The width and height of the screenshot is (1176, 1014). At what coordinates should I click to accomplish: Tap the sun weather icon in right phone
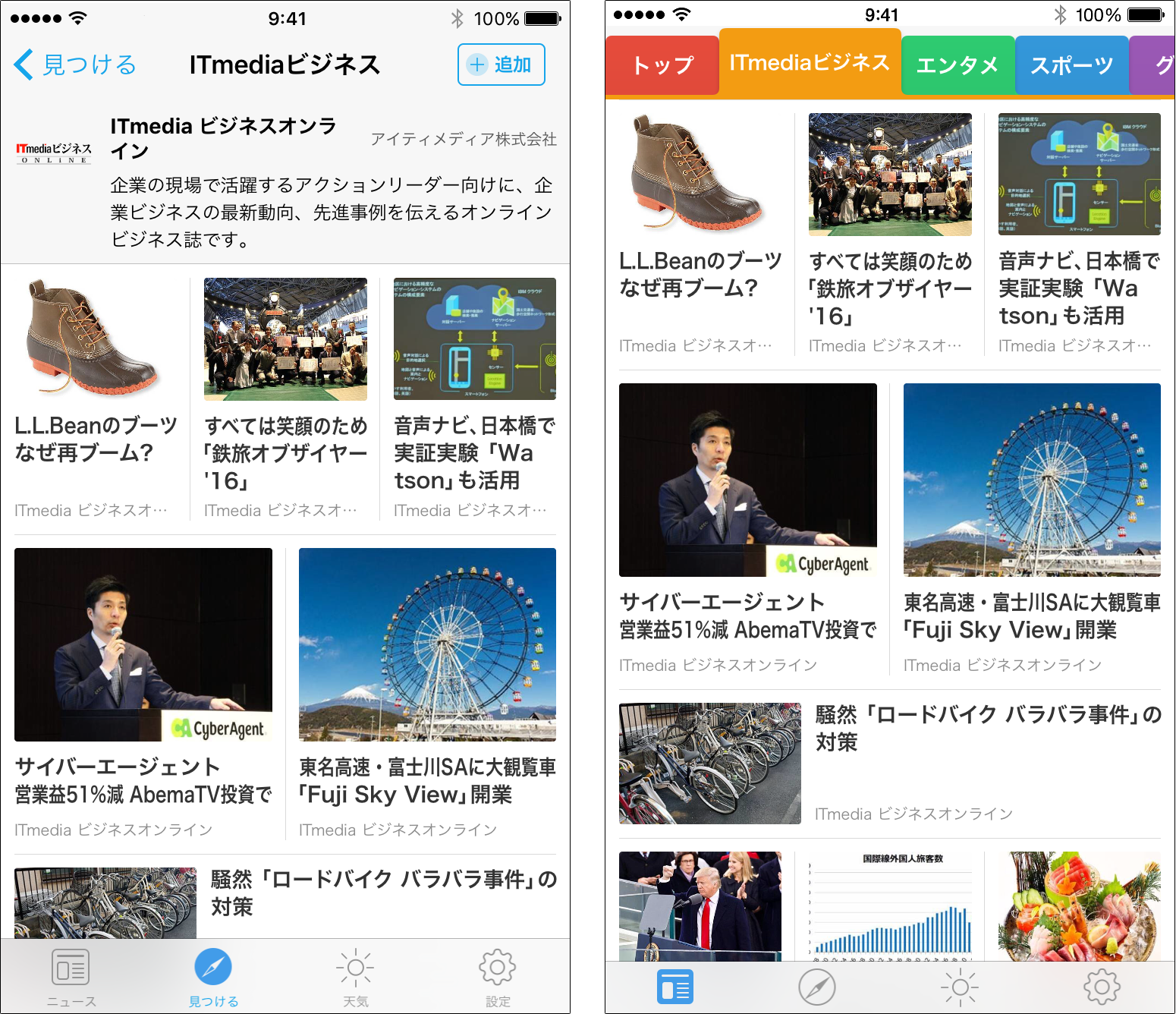pyautogui.click(x=960, y=987)
